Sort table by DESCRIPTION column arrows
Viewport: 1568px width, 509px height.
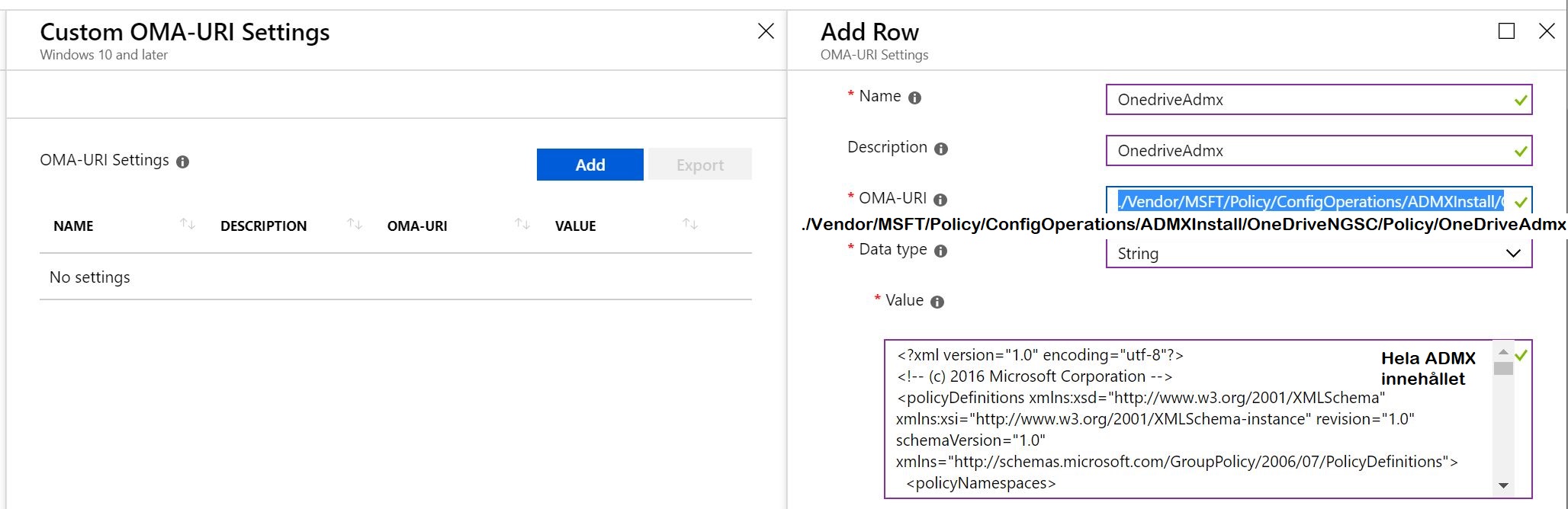[355, 224]
